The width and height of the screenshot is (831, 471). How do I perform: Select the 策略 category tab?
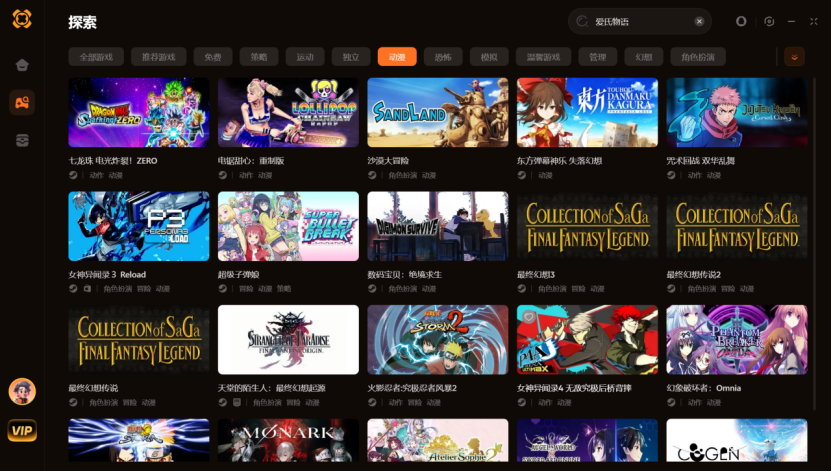coord(259,57)
